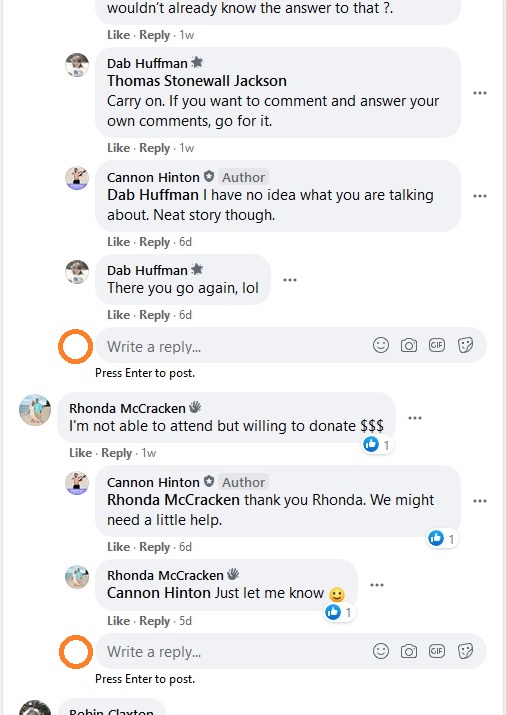Reply to Rhonda McCracken's donate comment
Viewport: 506px width, 715px height.
point(116,453)
